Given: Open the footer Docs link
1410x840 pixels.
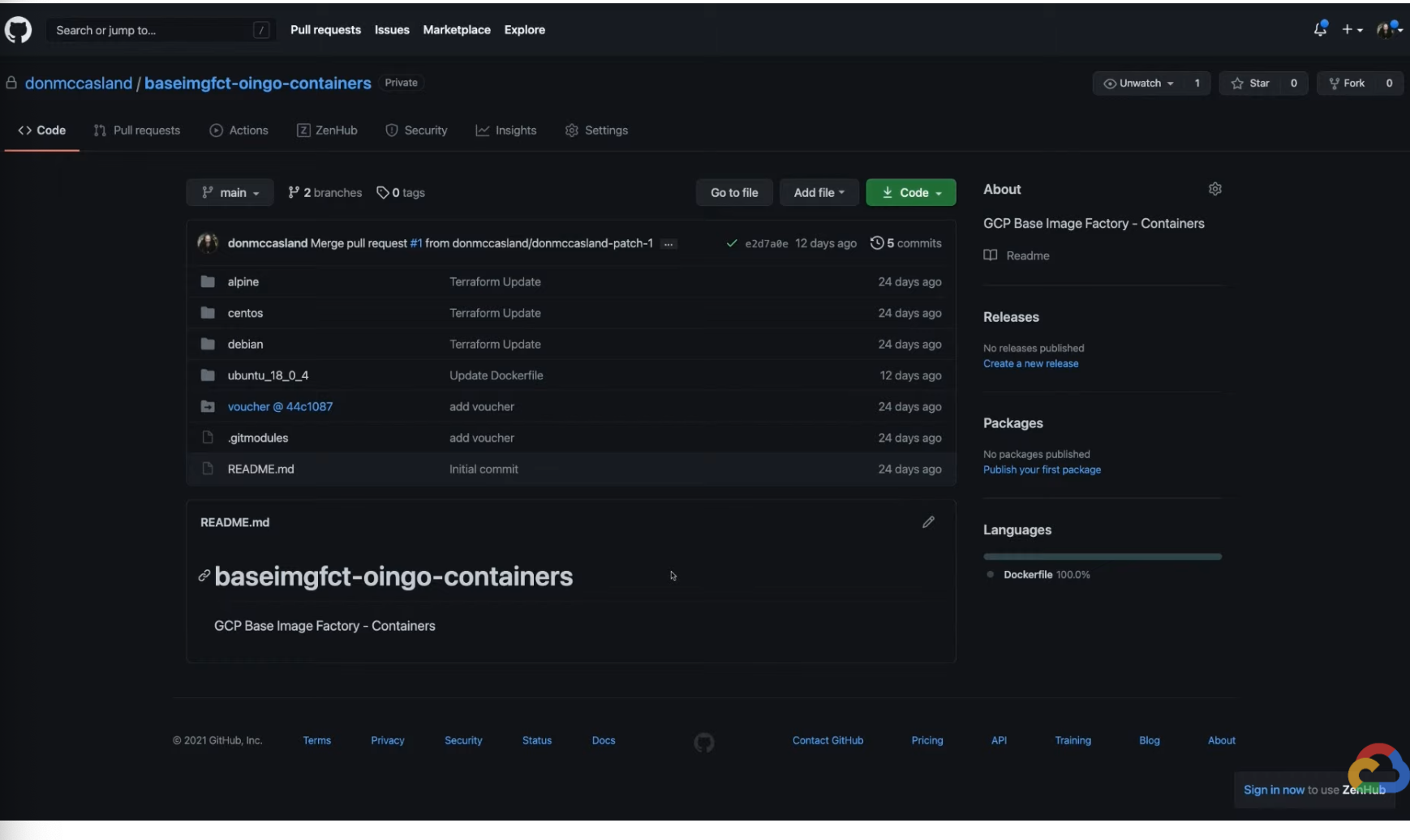Looking at the screenshot, I should click(x=604, y=740).
